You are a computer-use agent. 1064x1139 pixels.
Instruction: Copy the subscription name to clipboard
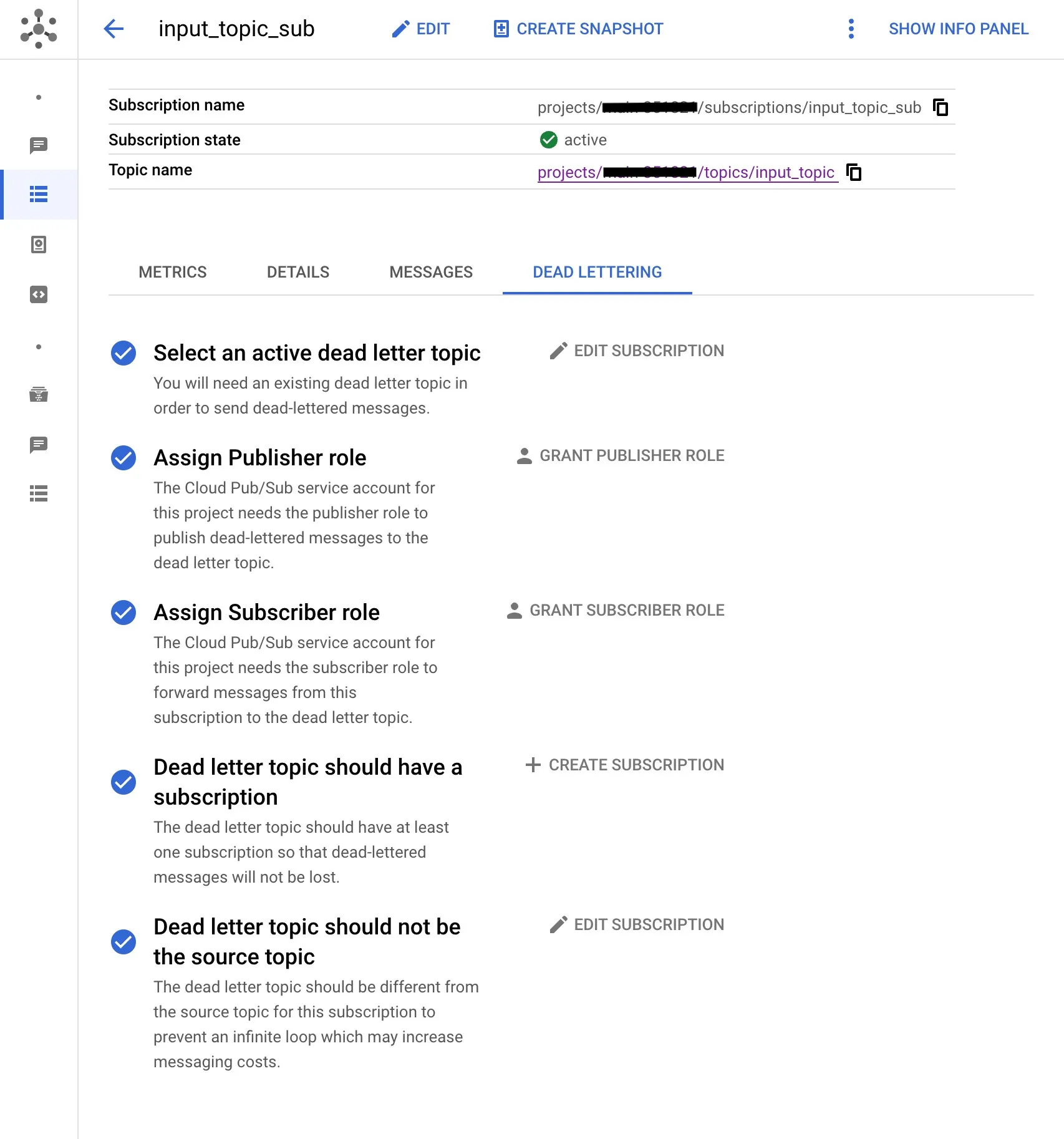pos(941,107)
